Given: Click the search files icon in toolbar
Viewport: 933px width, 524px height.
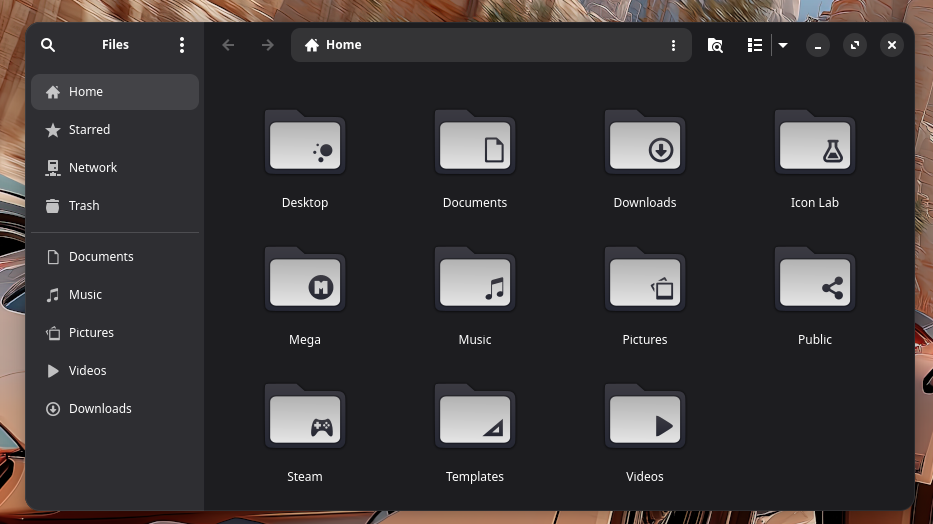Looking at the screenshot, I should [x=715, y=45].
